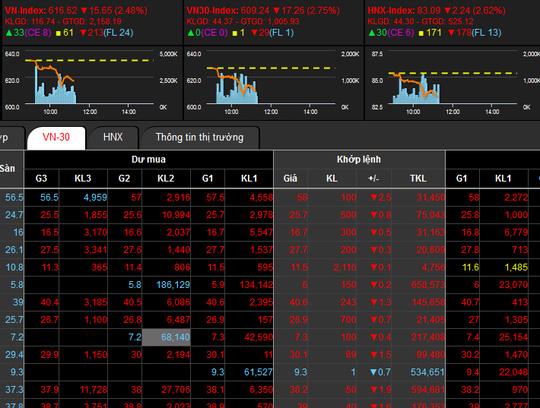Click the HNX-Index intraday chart
The image size is (540, 408).
click(x=453, y=83)
